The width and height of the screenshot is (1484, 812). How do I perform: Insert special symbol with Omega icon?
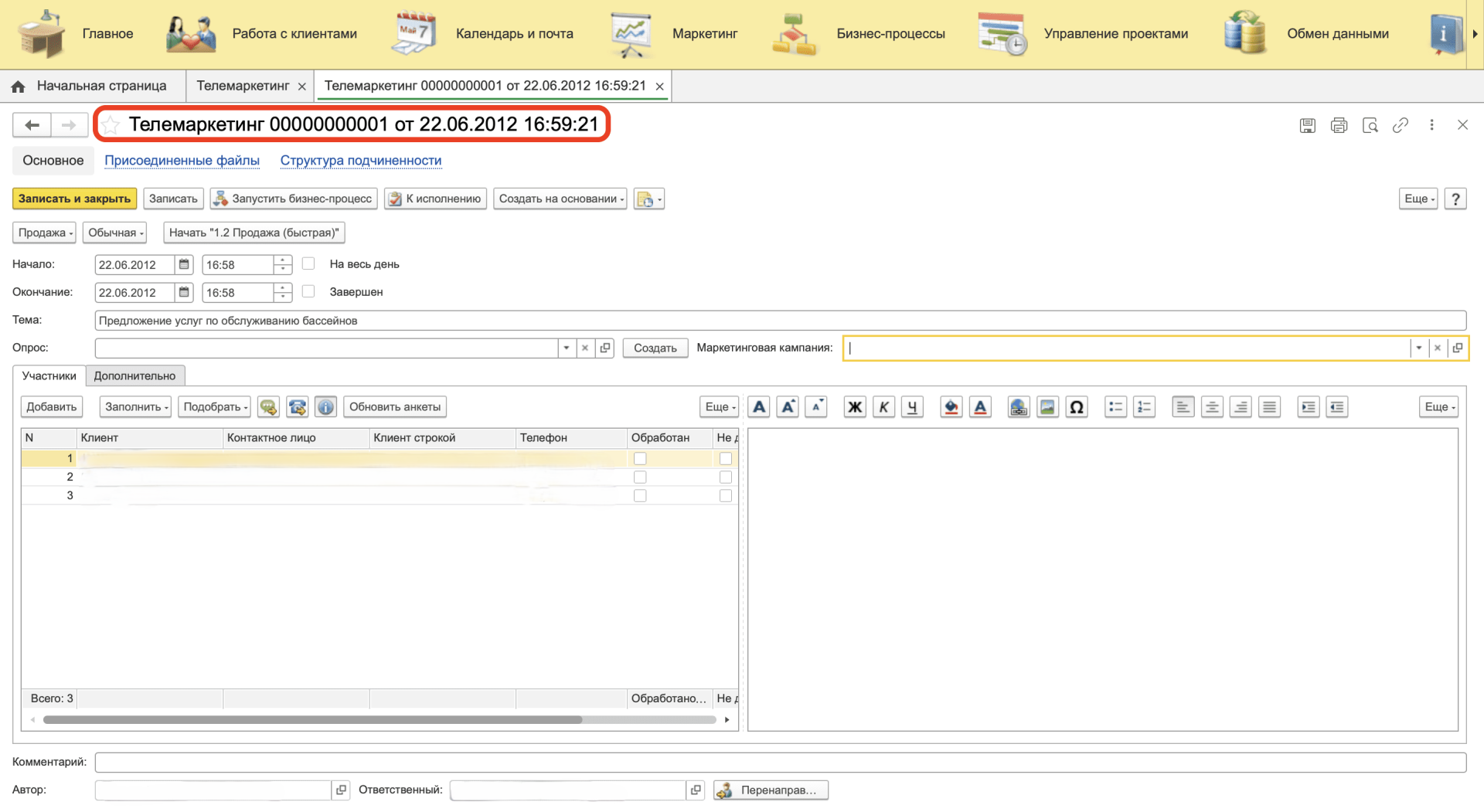click(1076, 407)
